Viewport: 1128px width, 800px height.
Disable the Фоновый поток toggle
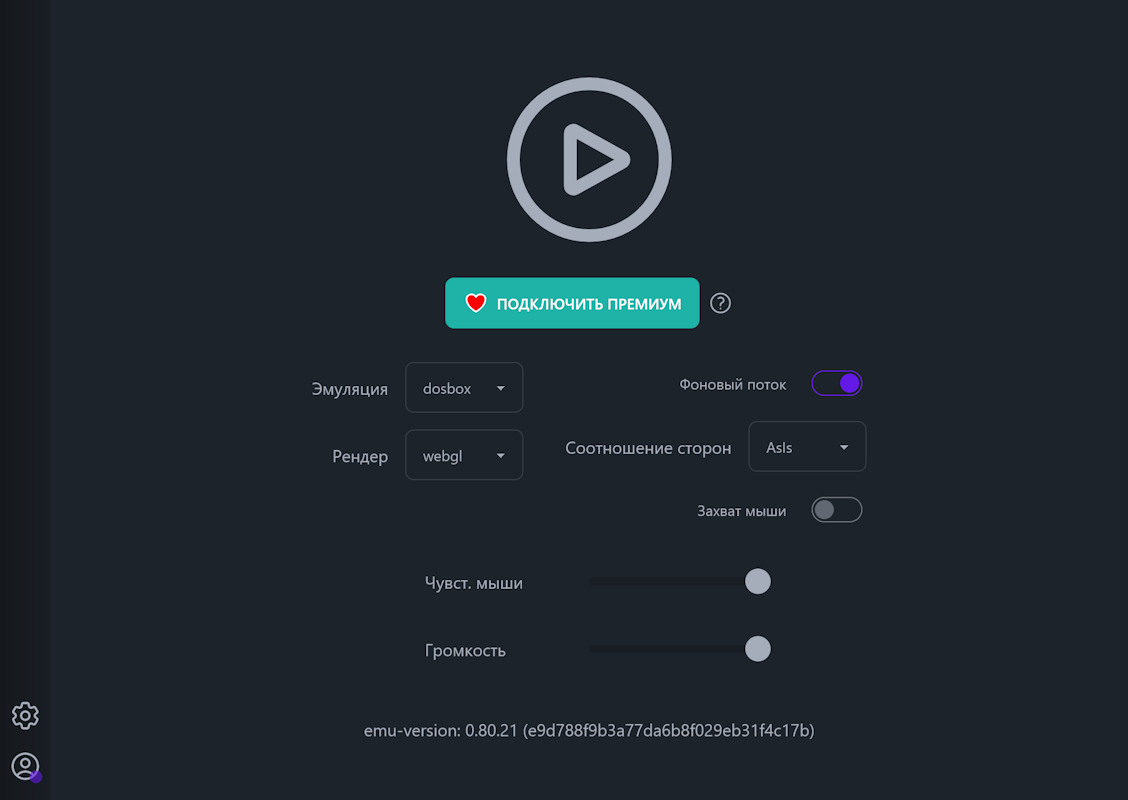[x=837, y=384]
